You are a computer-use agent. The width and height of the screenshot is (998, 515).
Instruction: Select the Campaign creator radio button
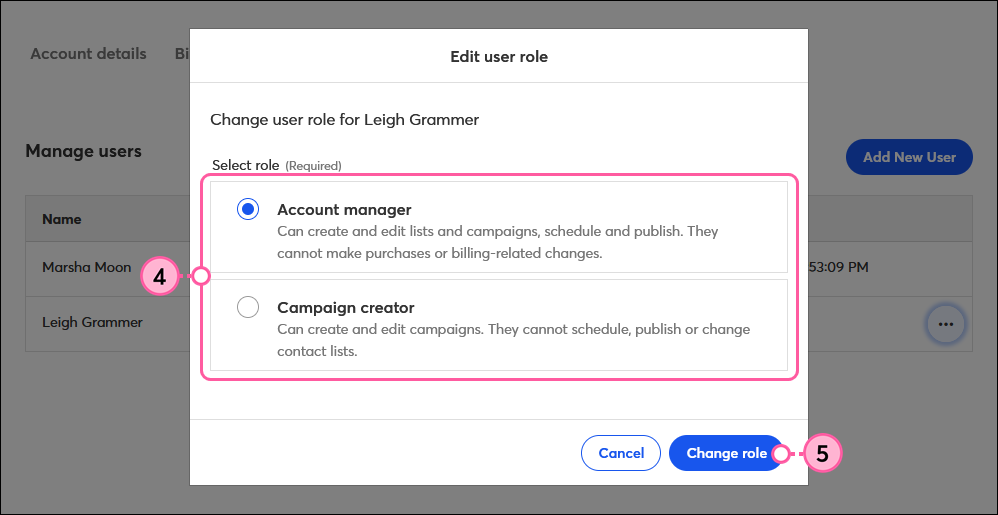point(248,307)
